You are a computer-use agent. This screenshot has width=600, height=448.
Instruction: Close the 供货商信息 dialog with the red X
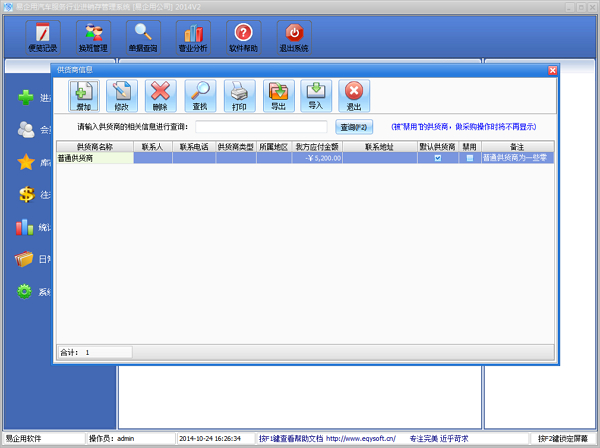click(x=552, y=70)
